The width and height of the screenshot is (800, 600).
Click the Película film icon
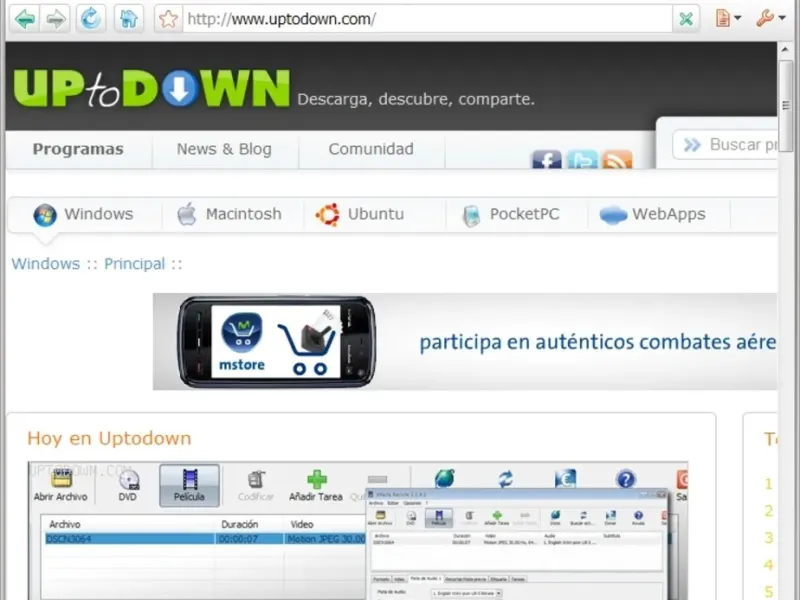click(x=189, y=479)
